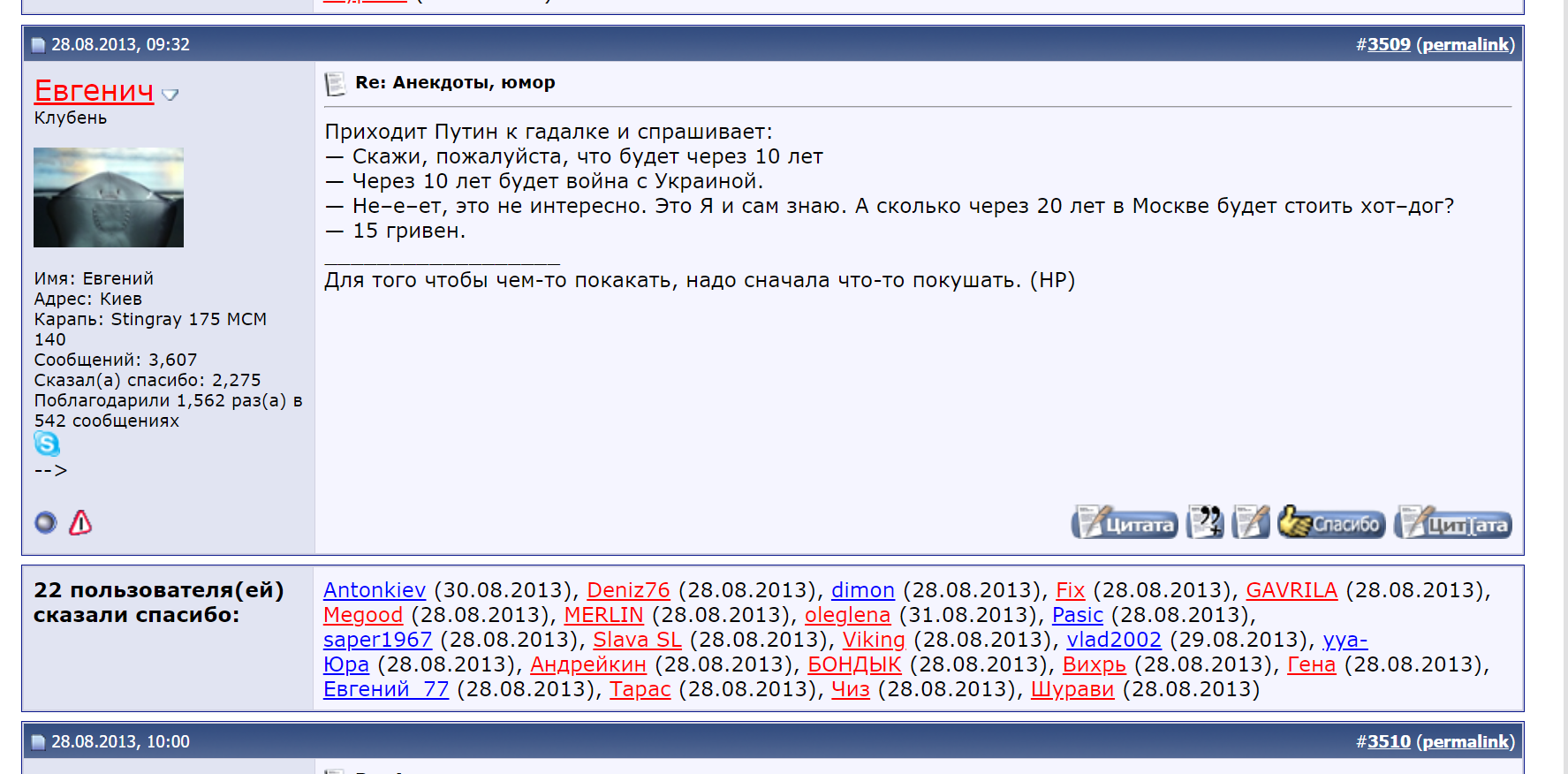Click the Skype icon in Евгенич's profile
Image resolution: width=1568 pixels, height=774 pixels.
[47, 444]
